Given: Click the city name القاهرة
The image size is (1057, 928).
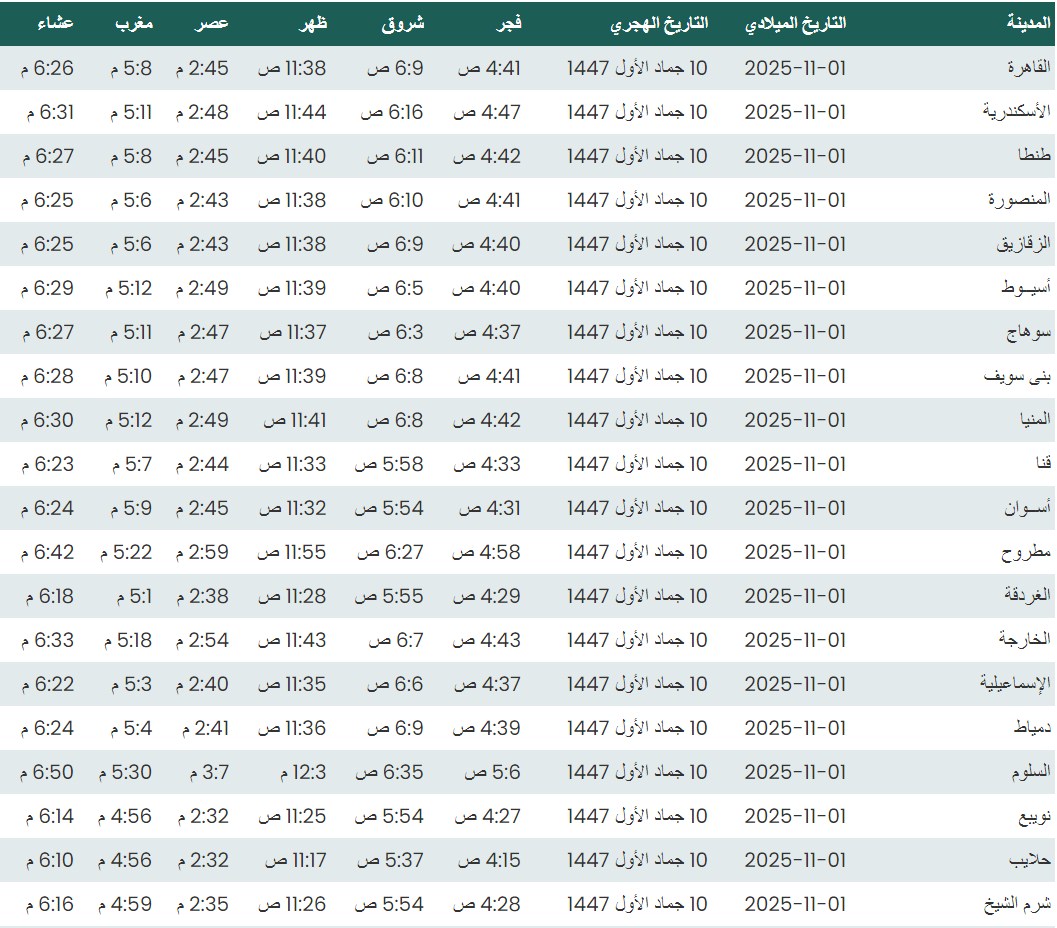Looking at the screenshot, I should click(x=1030, y=68).
